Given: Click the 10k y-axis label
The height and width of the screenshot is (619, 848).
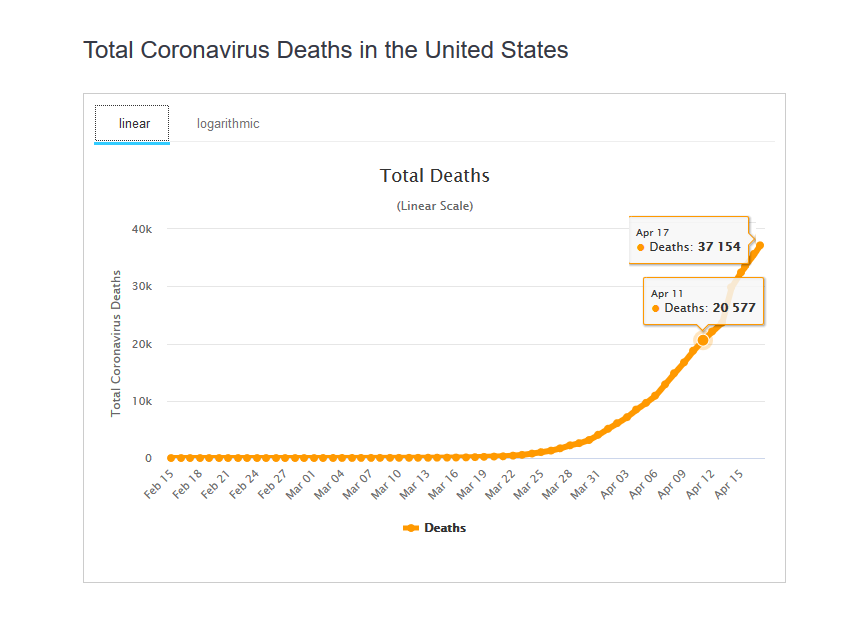Looking at the screenshot, I should pos(141,401).
